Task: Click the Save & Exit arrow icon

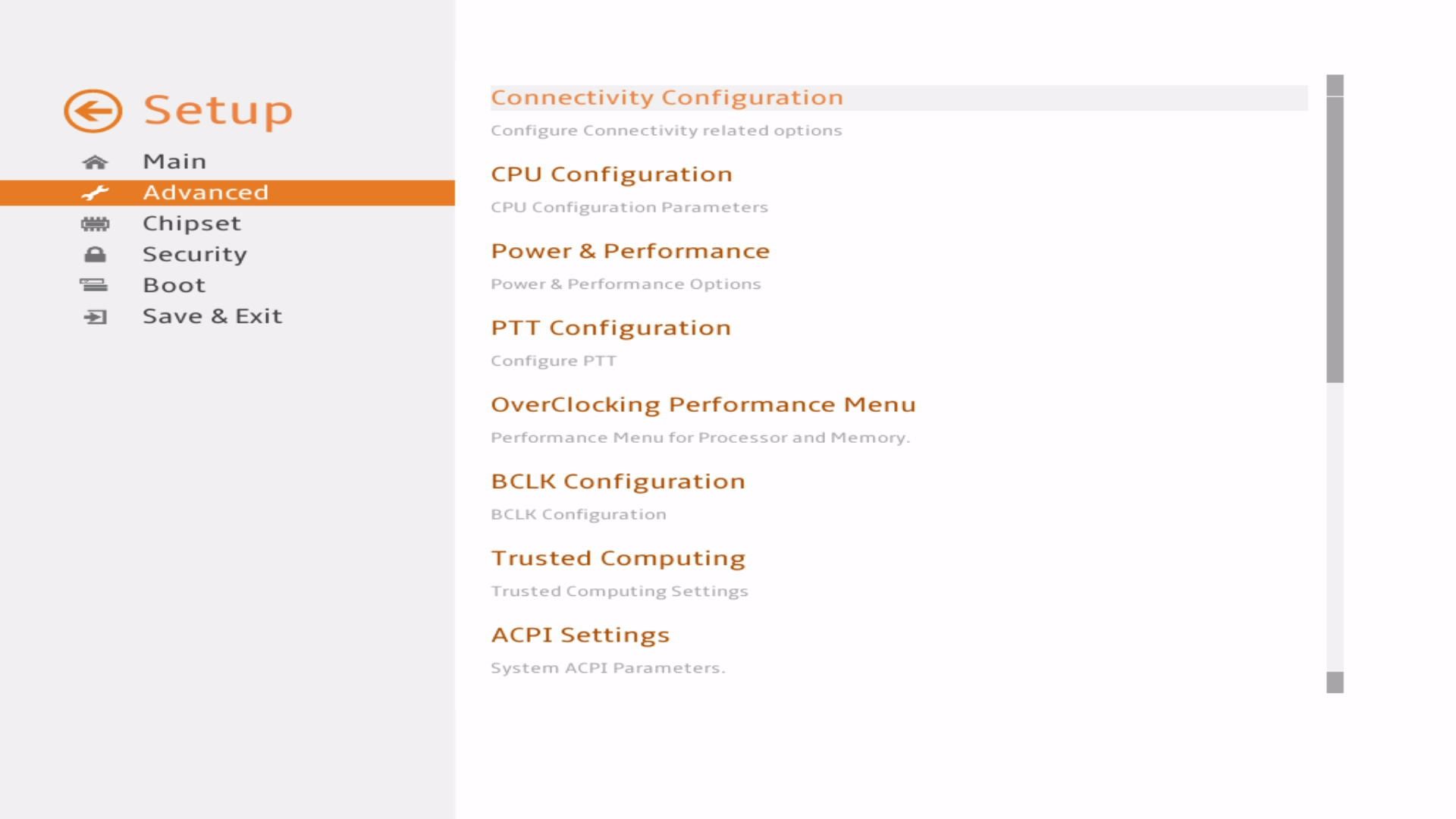Action: click(95, 316)
